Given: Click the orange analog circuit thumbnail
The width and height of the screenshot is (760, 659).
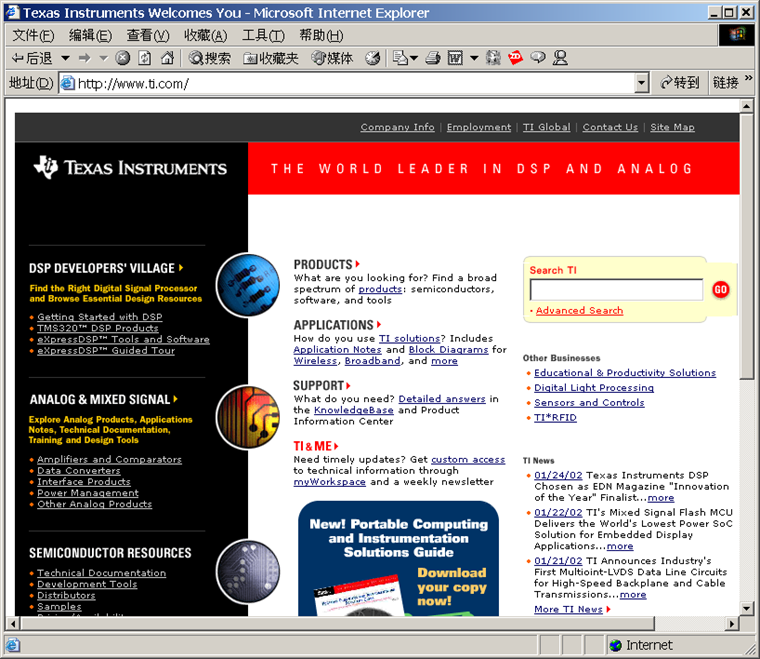Looking at the screenshot, I should click(x=248, y=417).
